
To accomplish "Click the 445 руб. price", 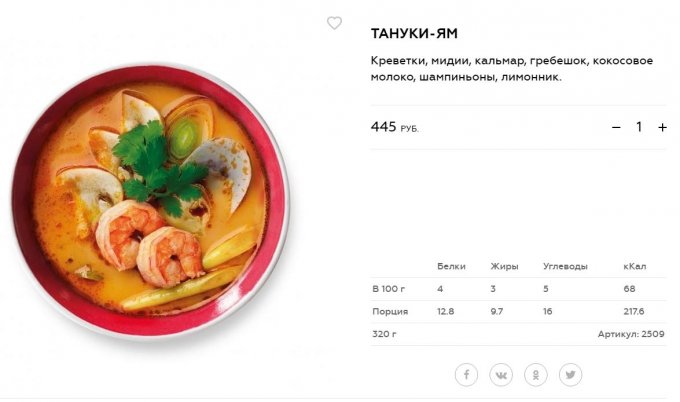I will (x=395, y=127).
